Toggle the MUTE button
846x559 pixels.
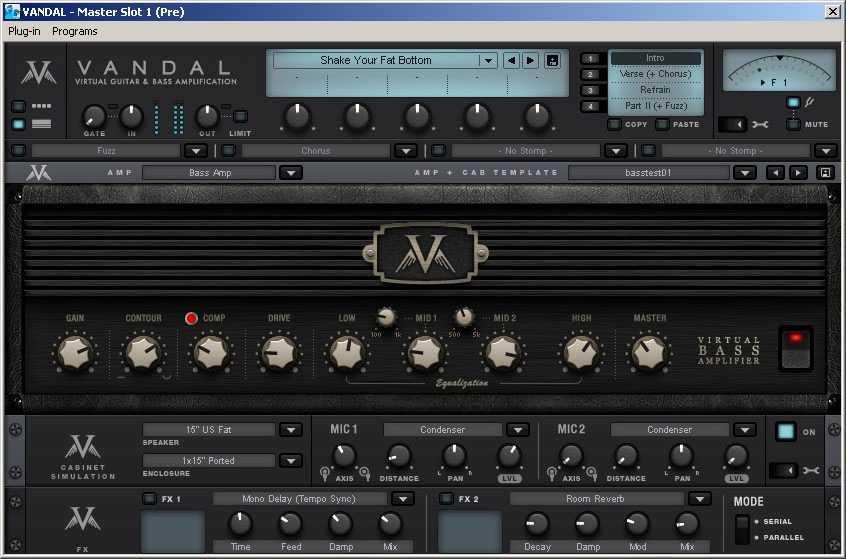click(x=793, y=124)
